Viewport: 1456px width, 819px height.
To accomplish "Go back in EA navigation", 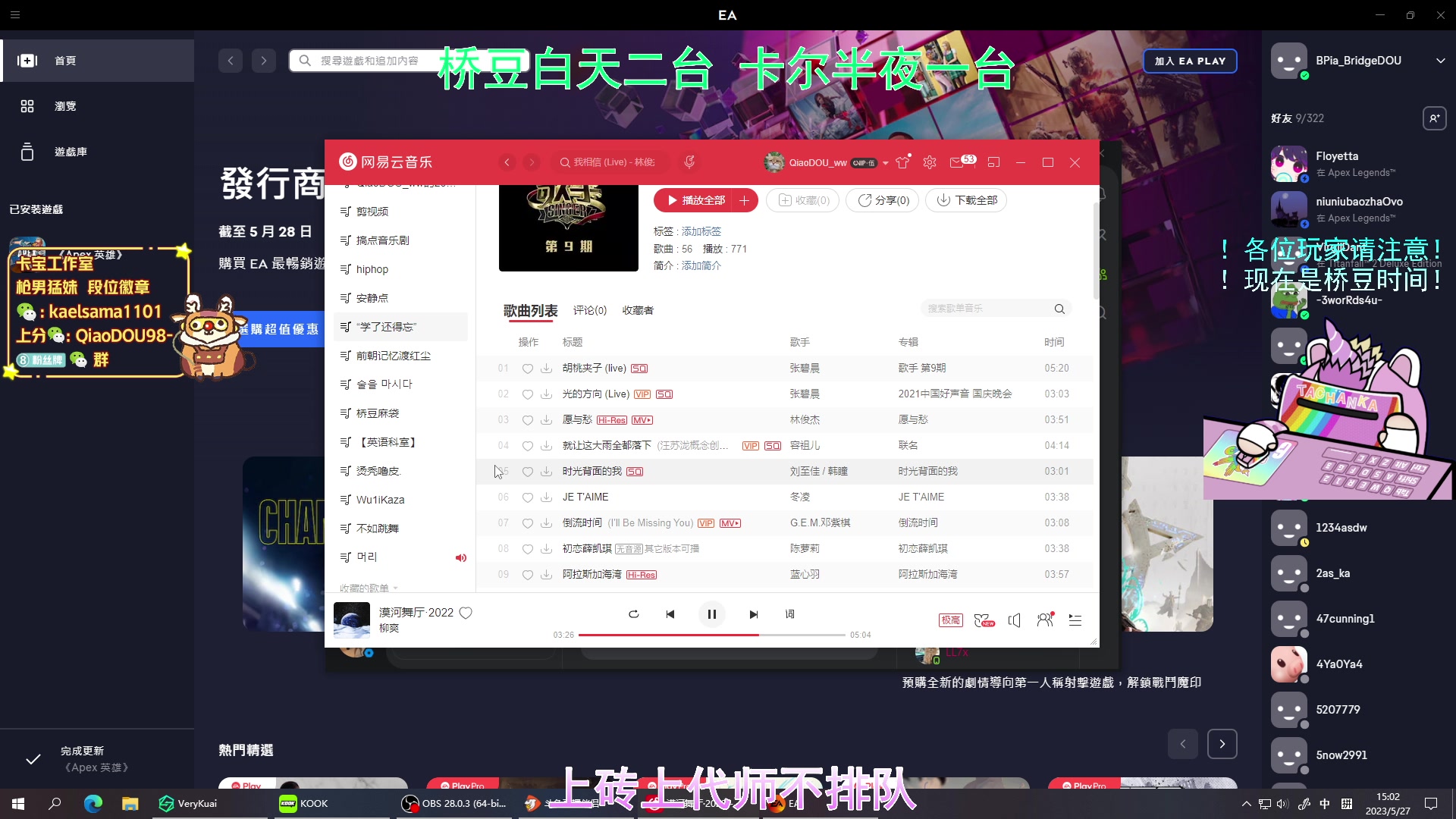I will [231, 61].
